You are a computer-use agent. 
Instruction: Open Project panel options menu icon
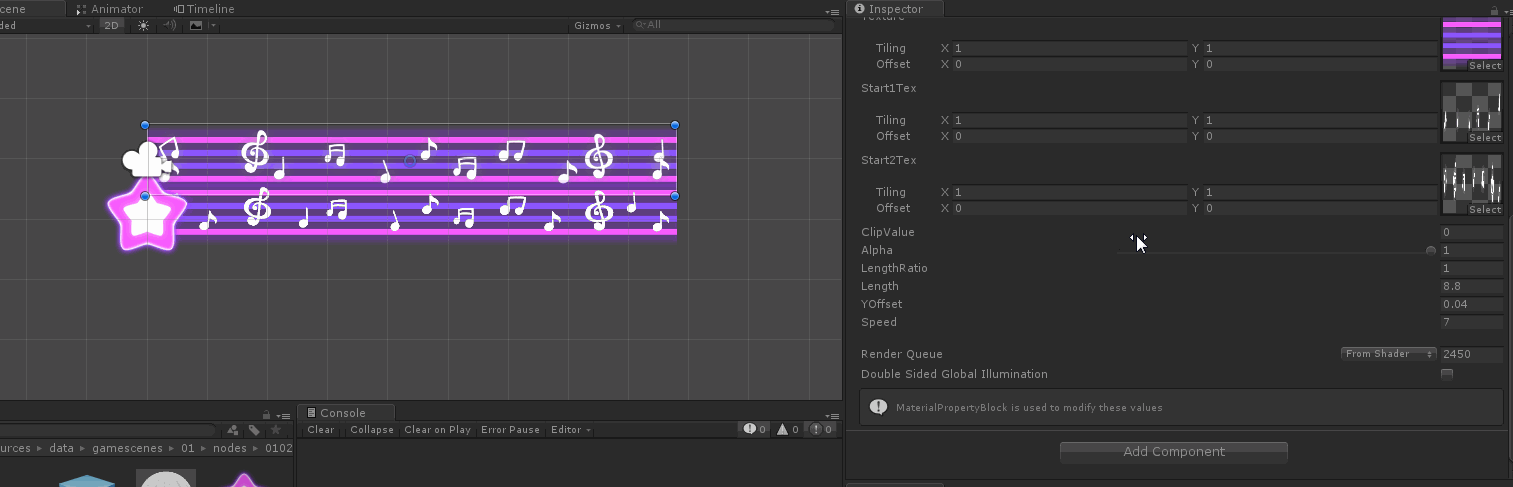click(x=283, y=415)
